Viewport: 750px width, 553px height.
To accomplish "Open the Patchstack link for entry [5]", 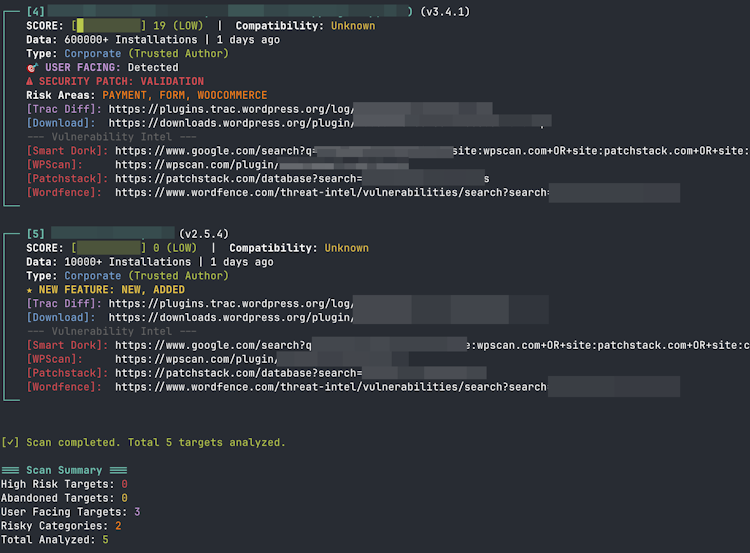I will 301,373.
